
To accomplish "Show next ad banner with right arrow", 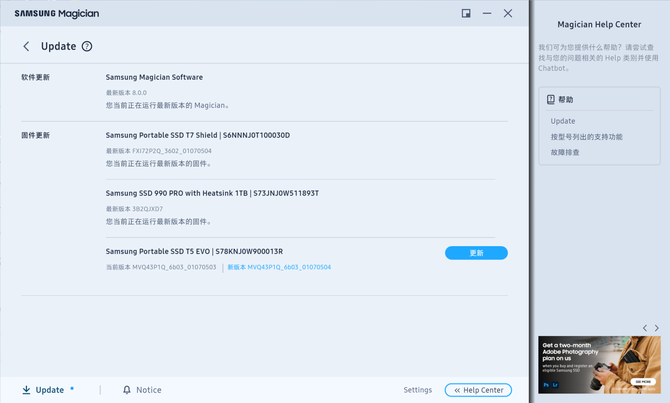I will [657, 328].
